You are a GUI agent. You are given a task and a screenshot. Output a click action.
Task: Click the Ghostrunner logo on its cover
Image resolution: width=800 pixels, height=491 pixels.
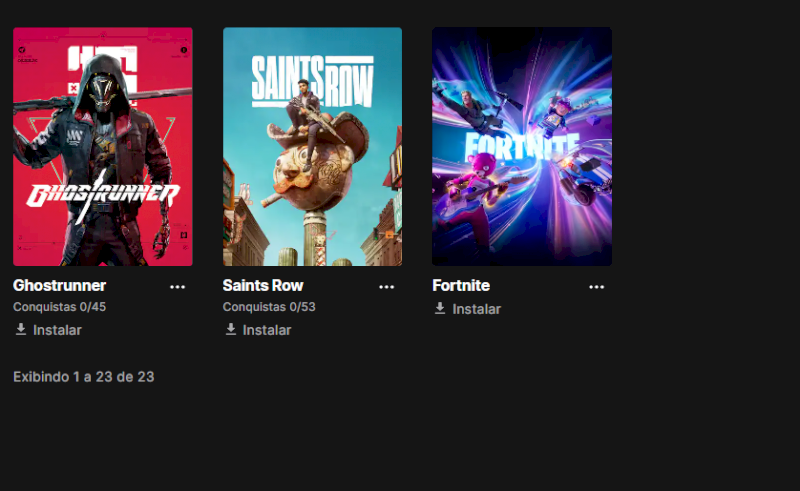(x=103, y=196)
